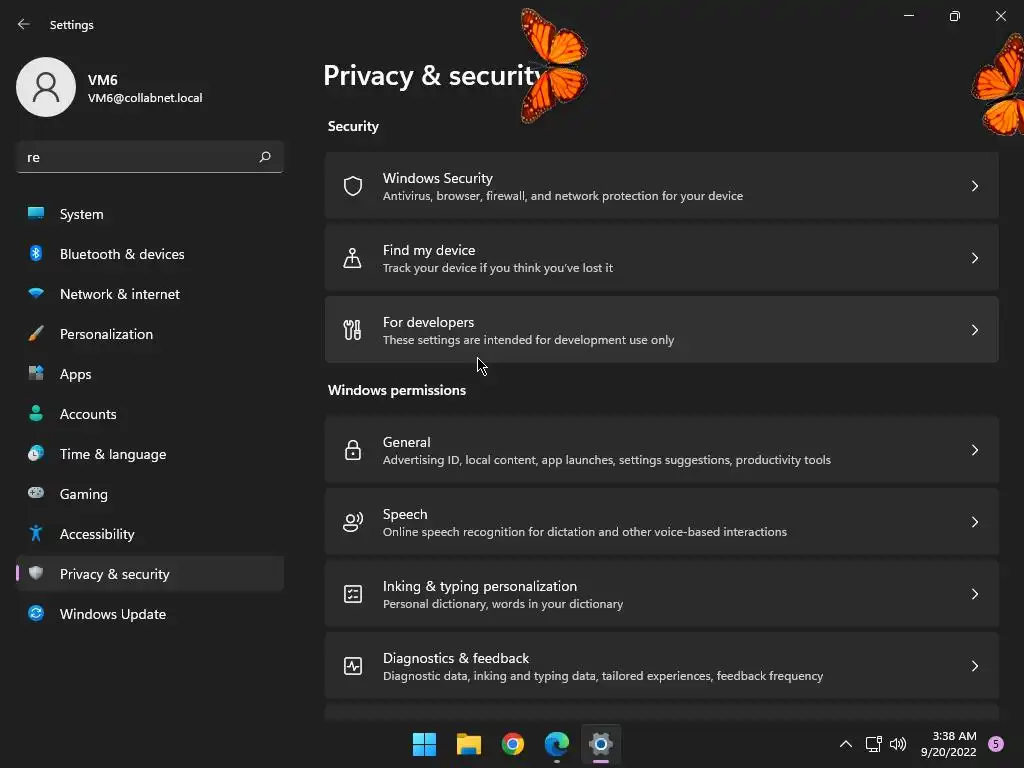Expand the Windows Security chevron
Screen dimensions: 1024x768
(975, 186)
